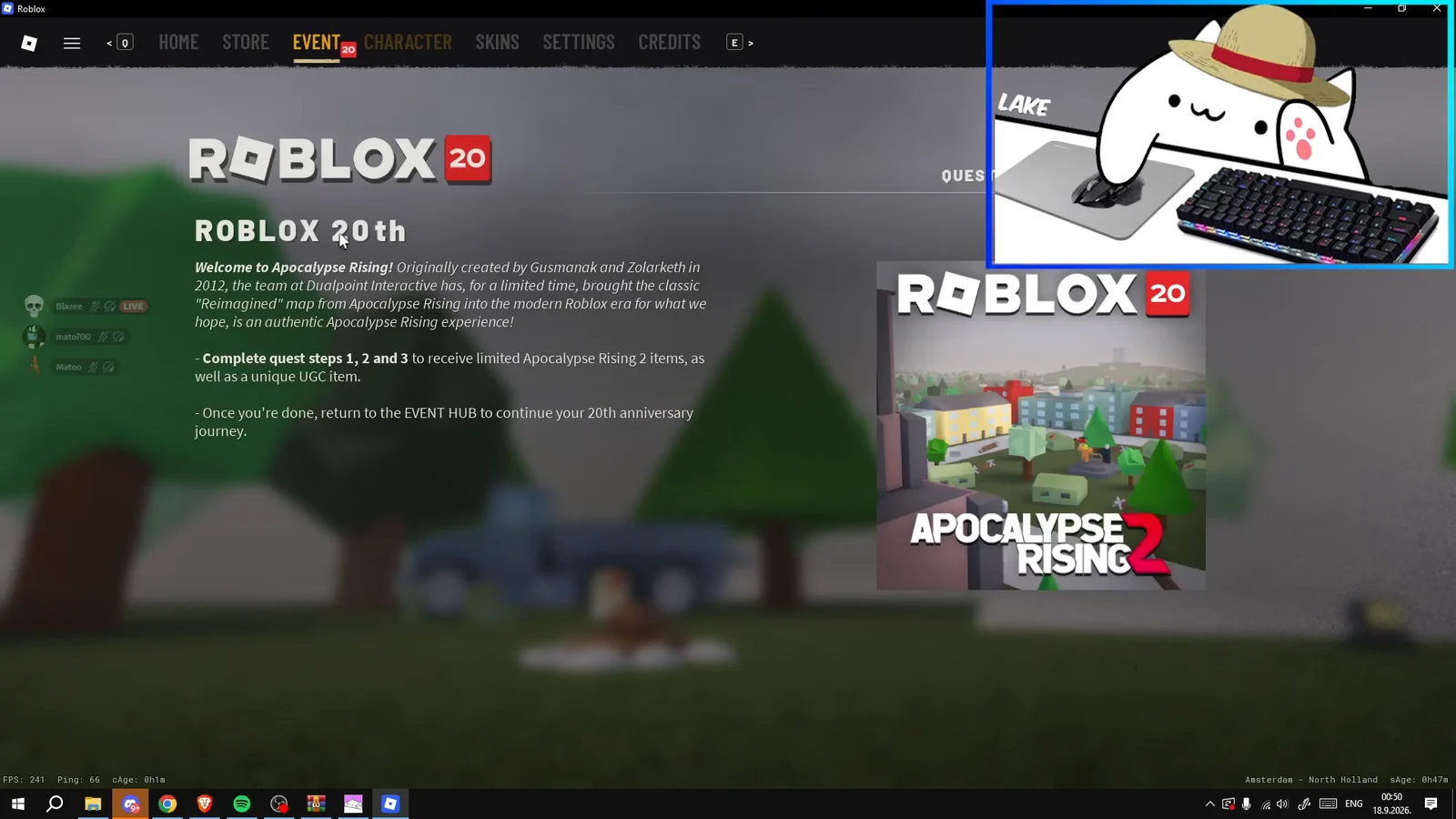Open the Wi-Fi network tray icon

(1265, 804)
